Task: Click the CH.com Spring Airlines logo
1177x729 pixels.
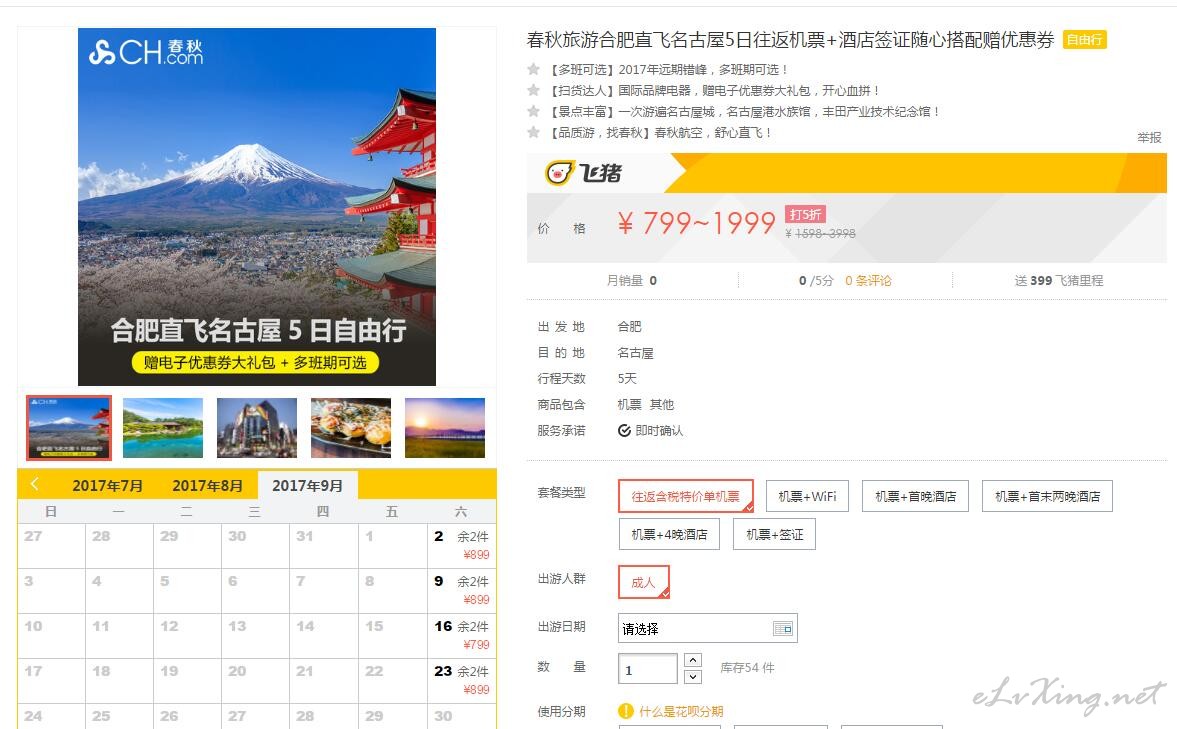Action: point(146,52)
